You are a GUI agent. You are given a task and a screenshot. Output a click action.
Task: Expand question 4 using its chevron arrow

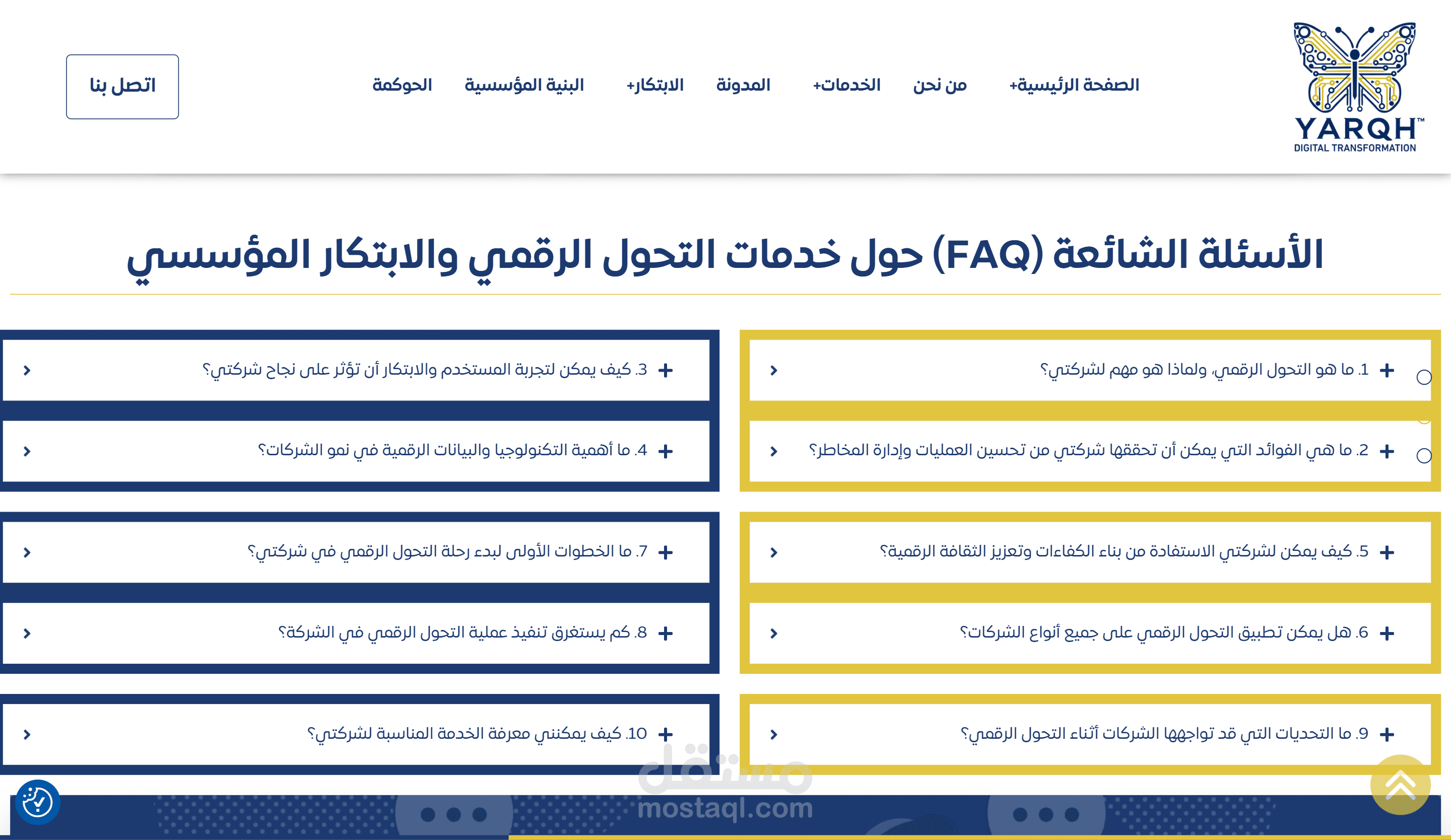click(x=27, y=451)
